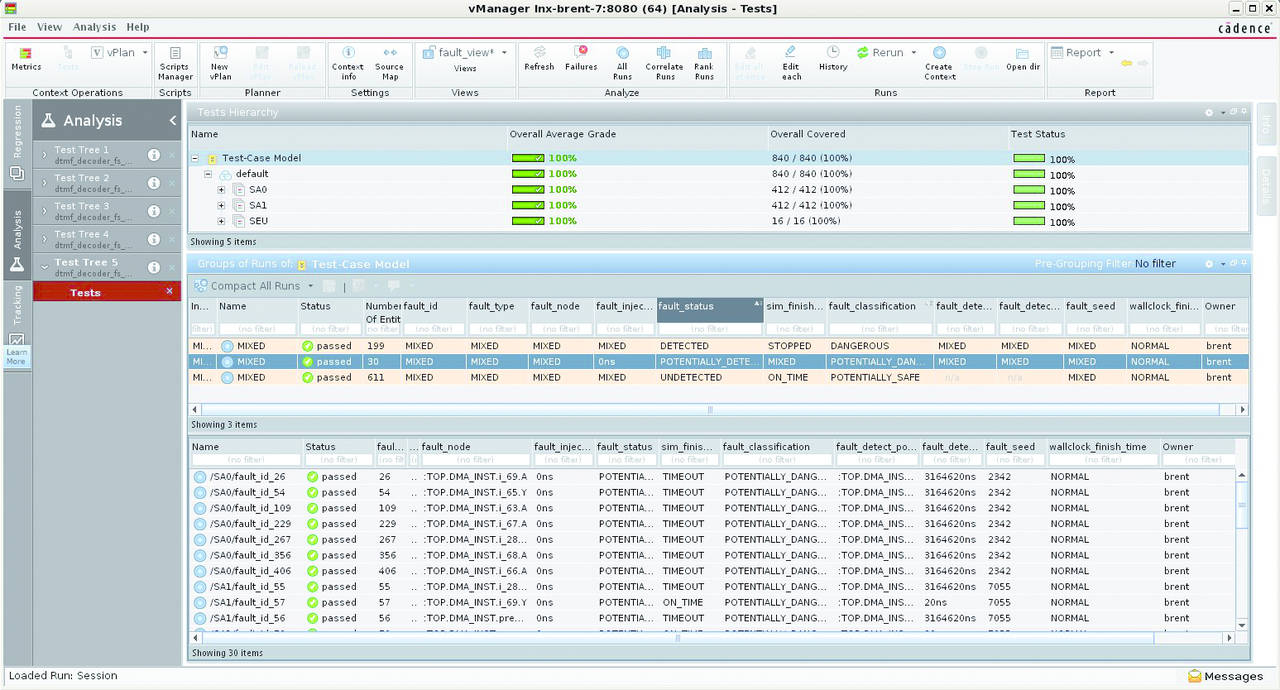The image size is (1280, 690).
Task: Expand the SA0 hierarchy node
Action: click(x=222, y=189)
